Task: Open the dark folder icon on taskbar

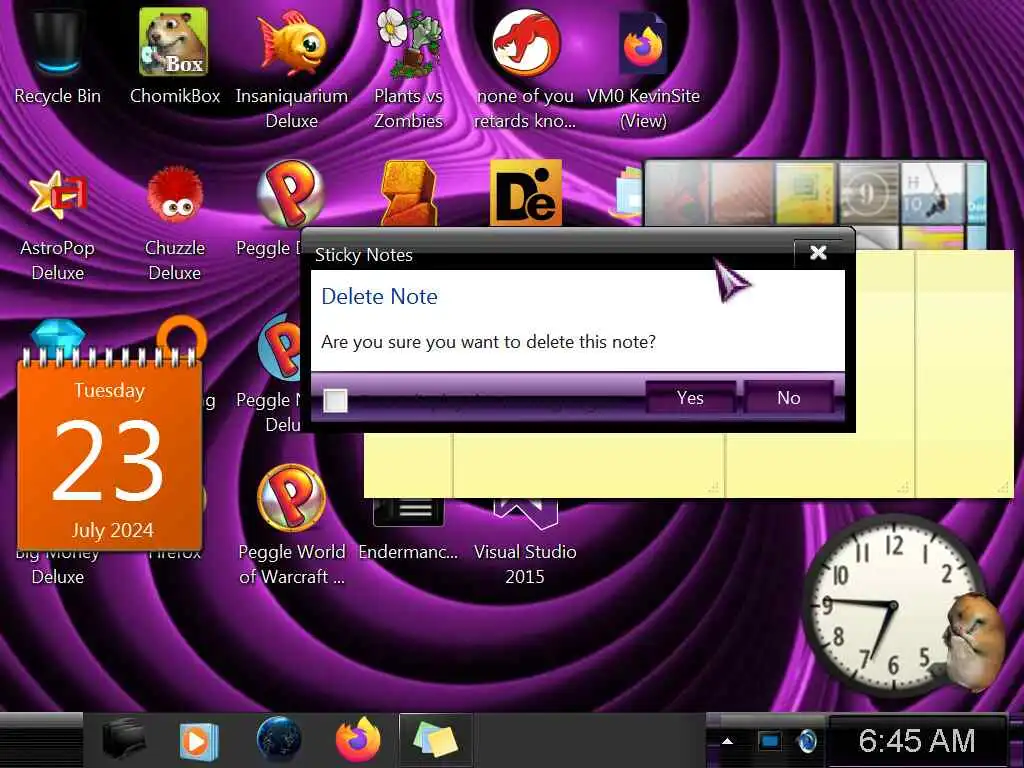Action: pyautogui.click(x=124, y=741)
